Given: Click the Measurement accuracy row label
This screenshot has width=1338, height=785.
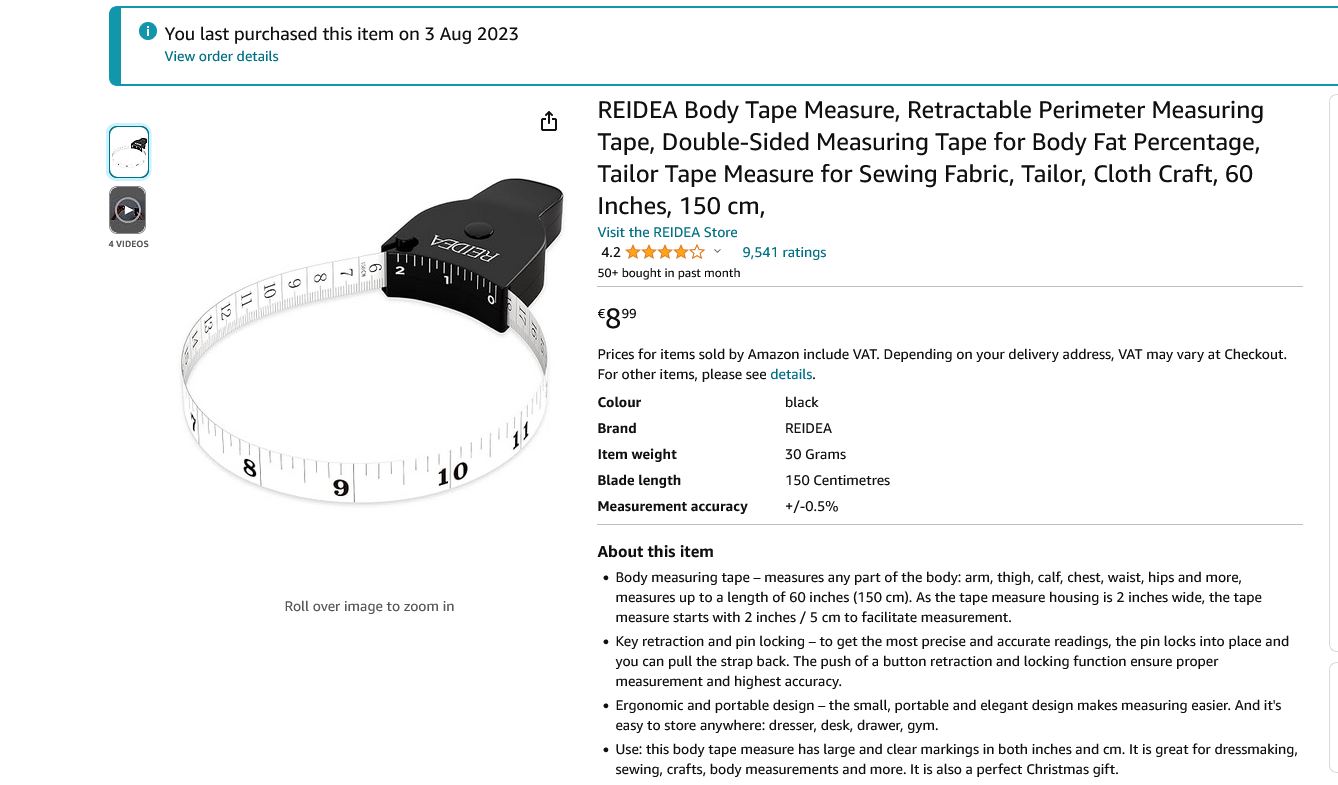Looking at the screenshot, I should click(x=672, y=506).
